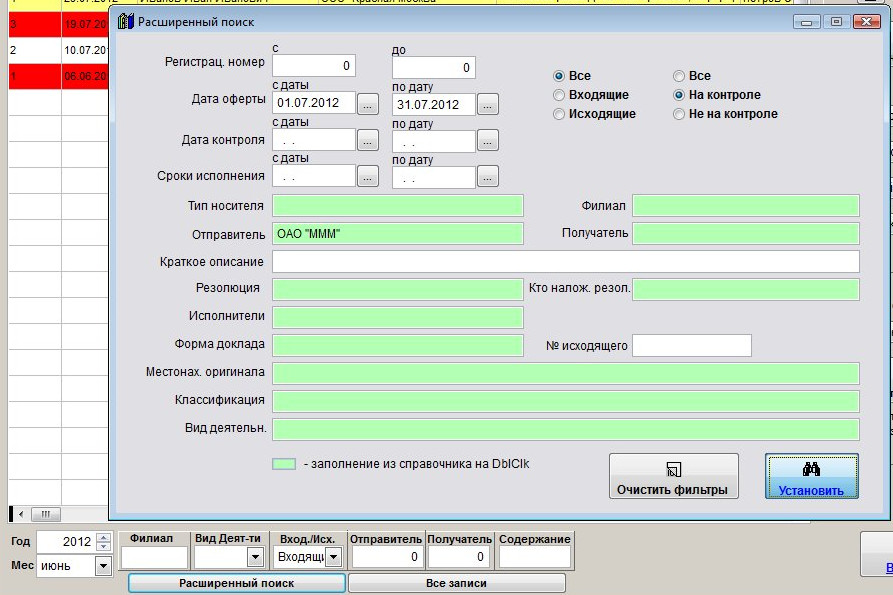
Task: Click the Тип носителя green field
Action: pos(398,206)
